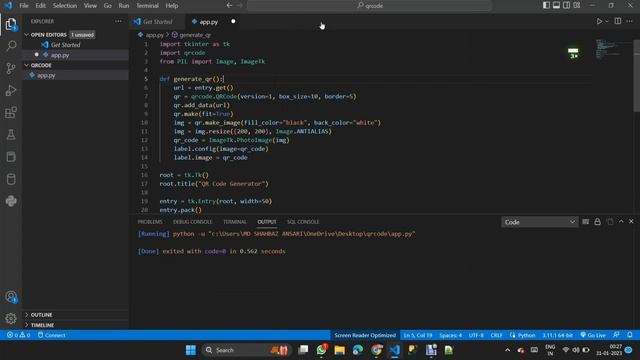Open the Selection menu

[x=65, y=6]
